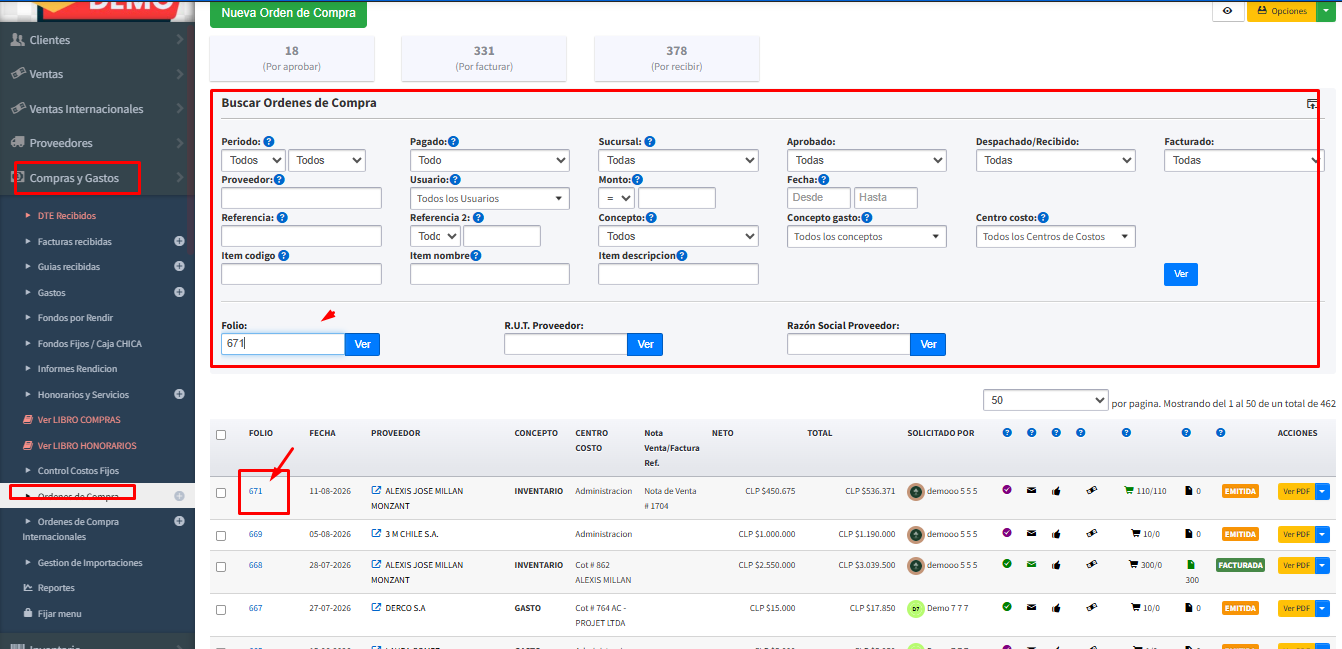Click thumbs-up icon in order 669 row
This screenshot has width=1342, height=649.
click(1056, 534)
